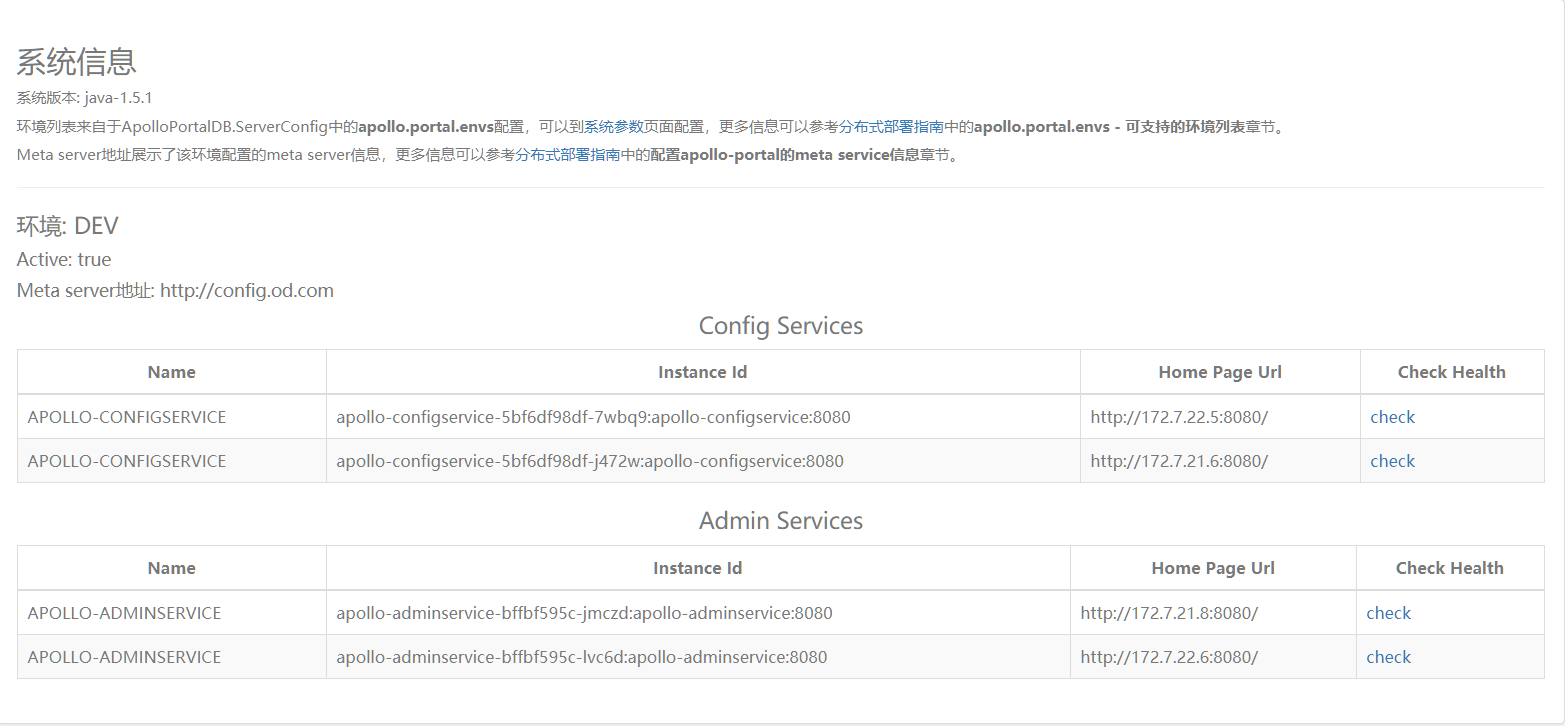Viewport: 1565px width, 726px height.
Task: Click APOLLO-CONFIGSERVICE name in 7wbq9 row
Action: click(127, 417)
